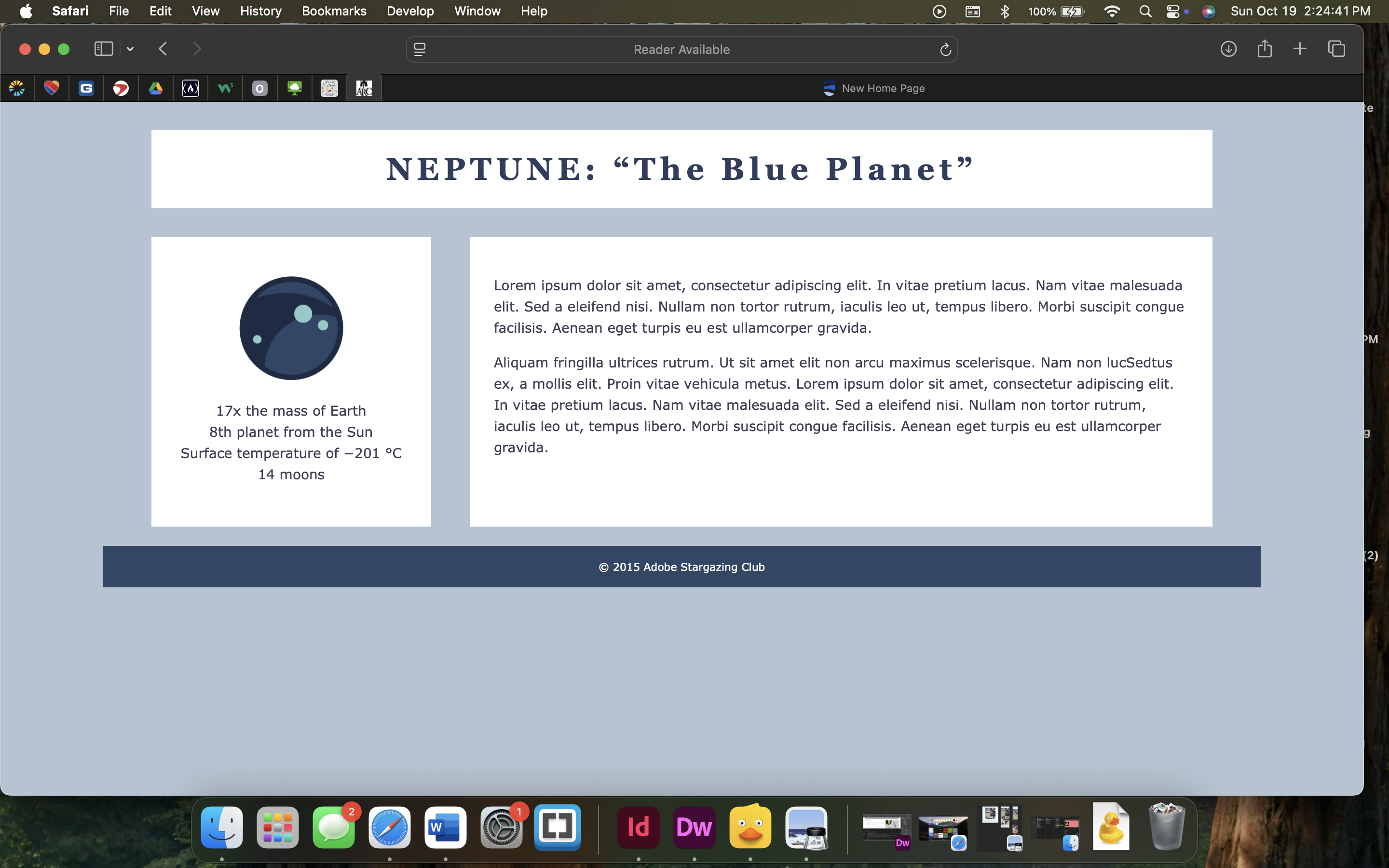Open the freeCodeCamp pinned tab
Image resolution: width=1389 pixels, height=868 pixels.
pos(191,88)
